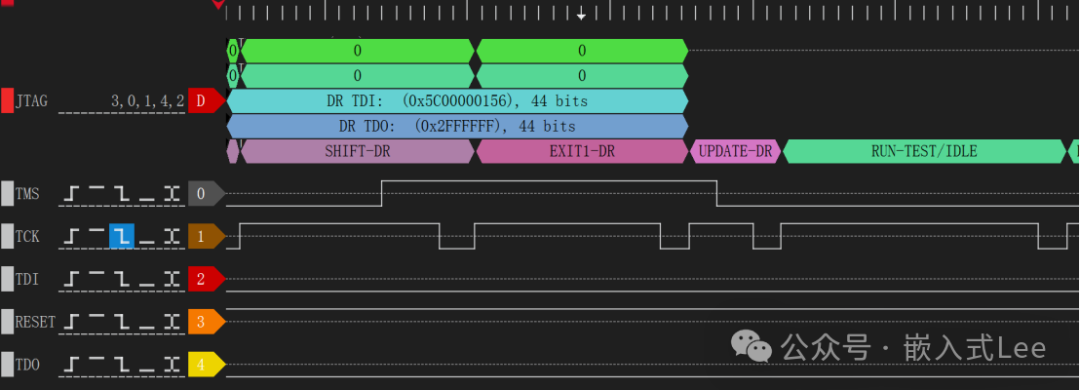Image resolution: width=1080 pixels, height=390 pixels.
Task: Click the gray color swatch beside TDO
Action: coord(7,365)
